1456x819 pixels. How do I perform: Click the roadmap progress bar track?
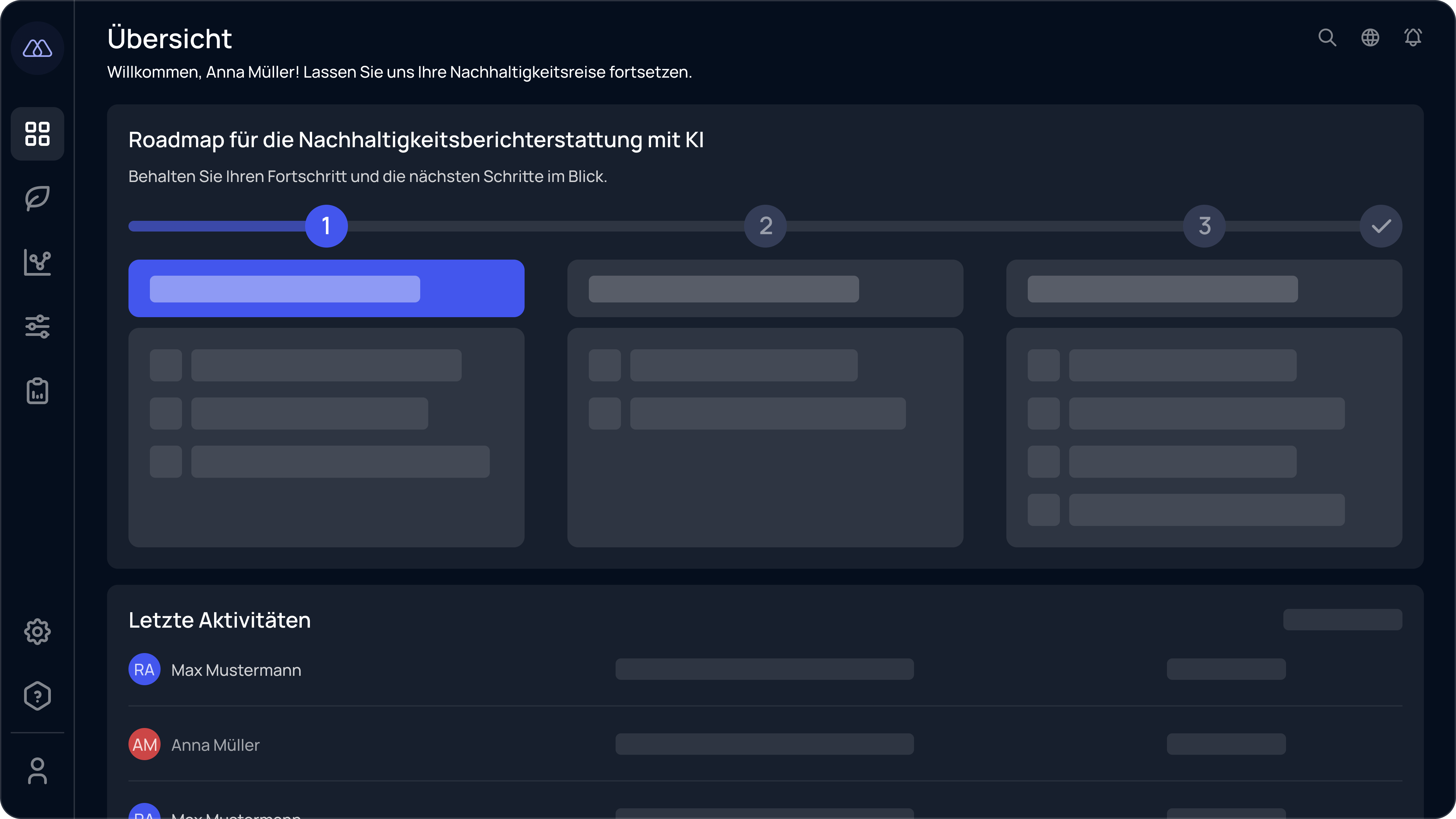pyautogui.click(x=765, y=226)
